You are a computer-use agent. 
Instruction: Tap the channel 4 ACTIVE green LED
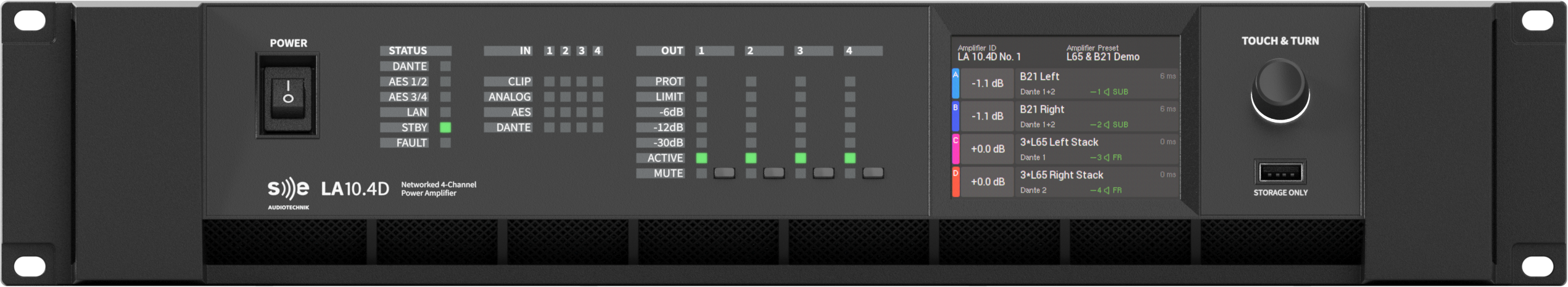point(849,158)
